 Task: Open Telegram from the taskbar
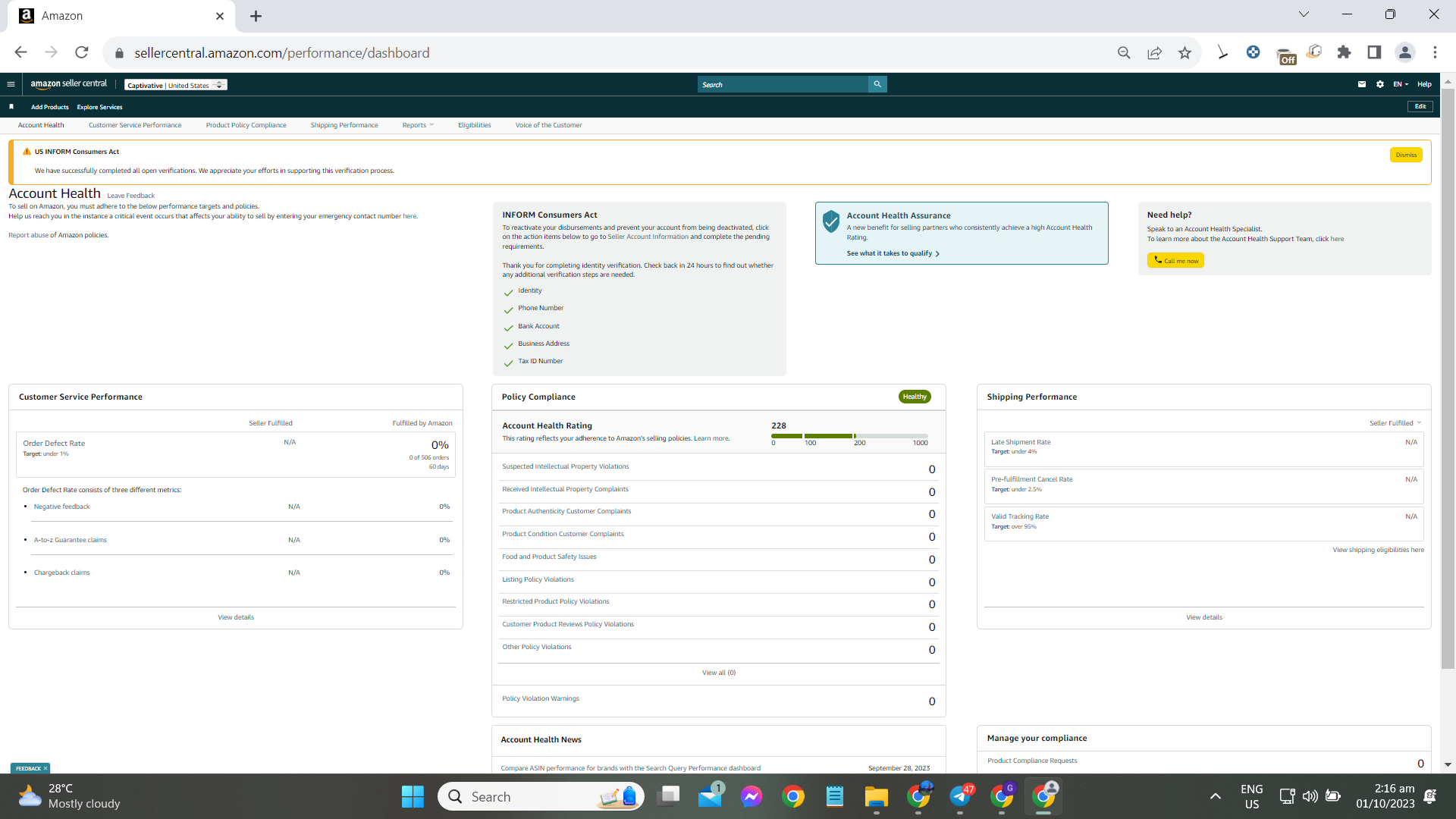pyautogui.click(x=961, y=796)
